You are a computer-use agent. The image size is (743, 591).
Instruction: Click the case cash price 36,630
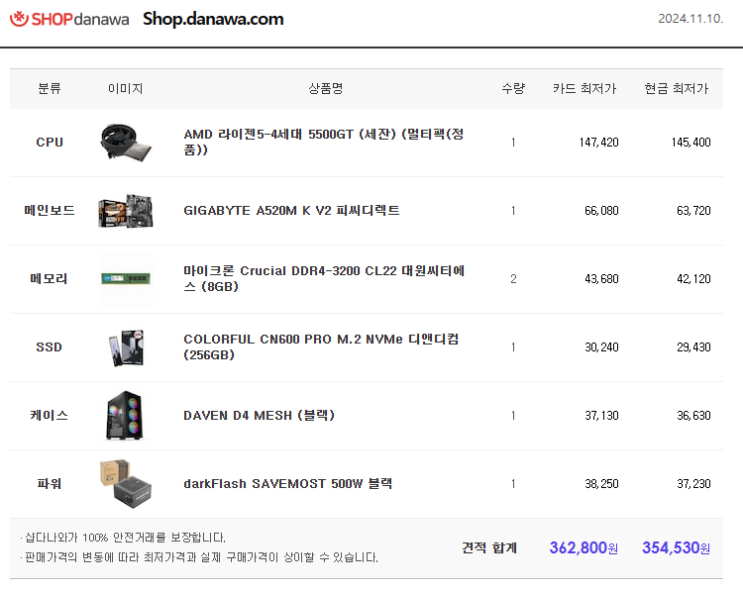[x=694, y=415]
